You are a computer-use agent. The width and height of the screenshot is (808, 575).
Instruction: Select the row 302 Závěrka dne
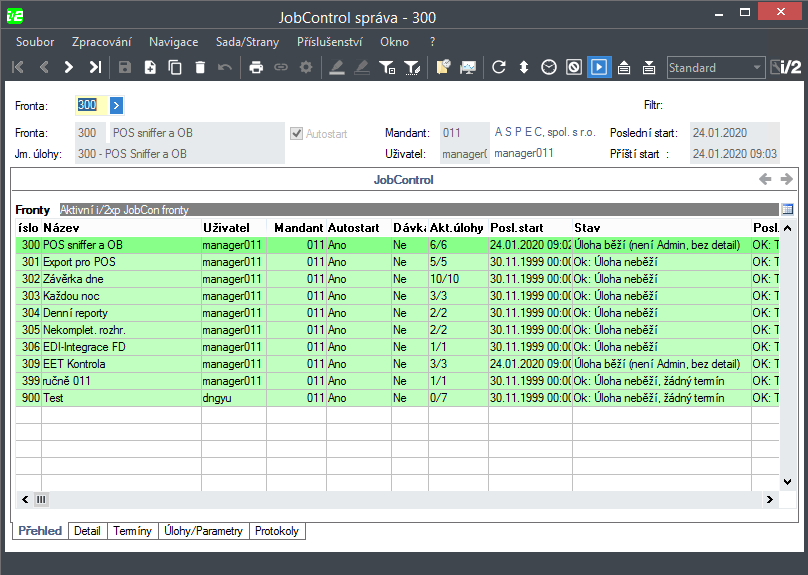(x=397, y=279)
